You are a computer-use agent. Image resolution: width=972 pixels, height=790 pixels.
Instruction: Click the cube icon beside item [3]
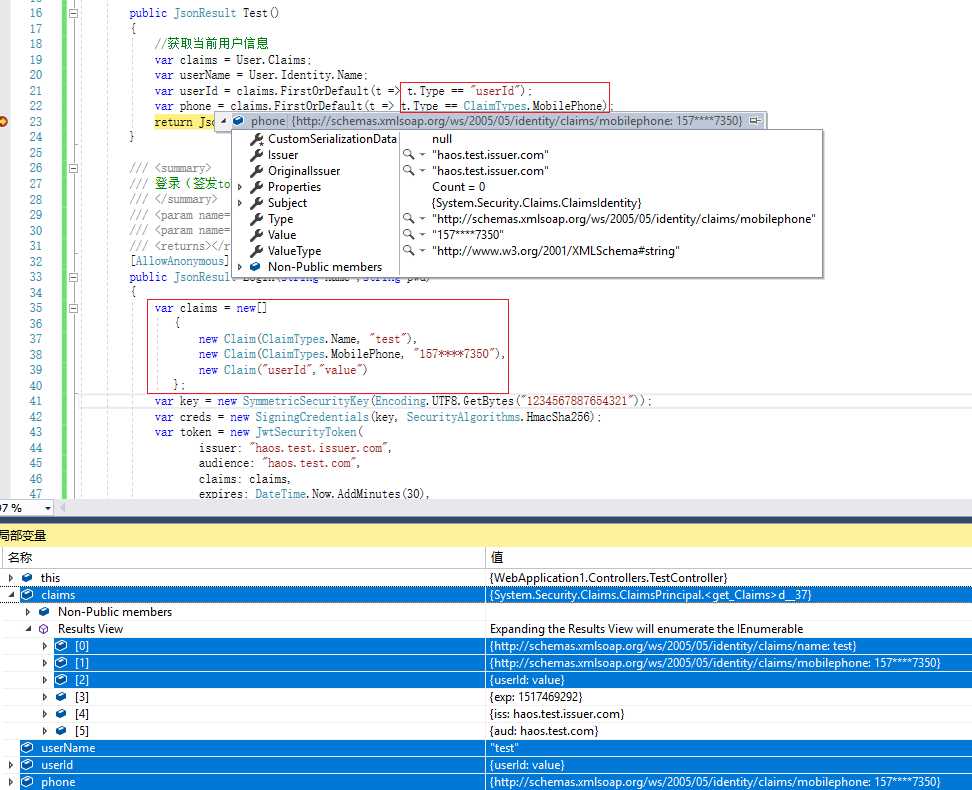[x=61, y=696]
